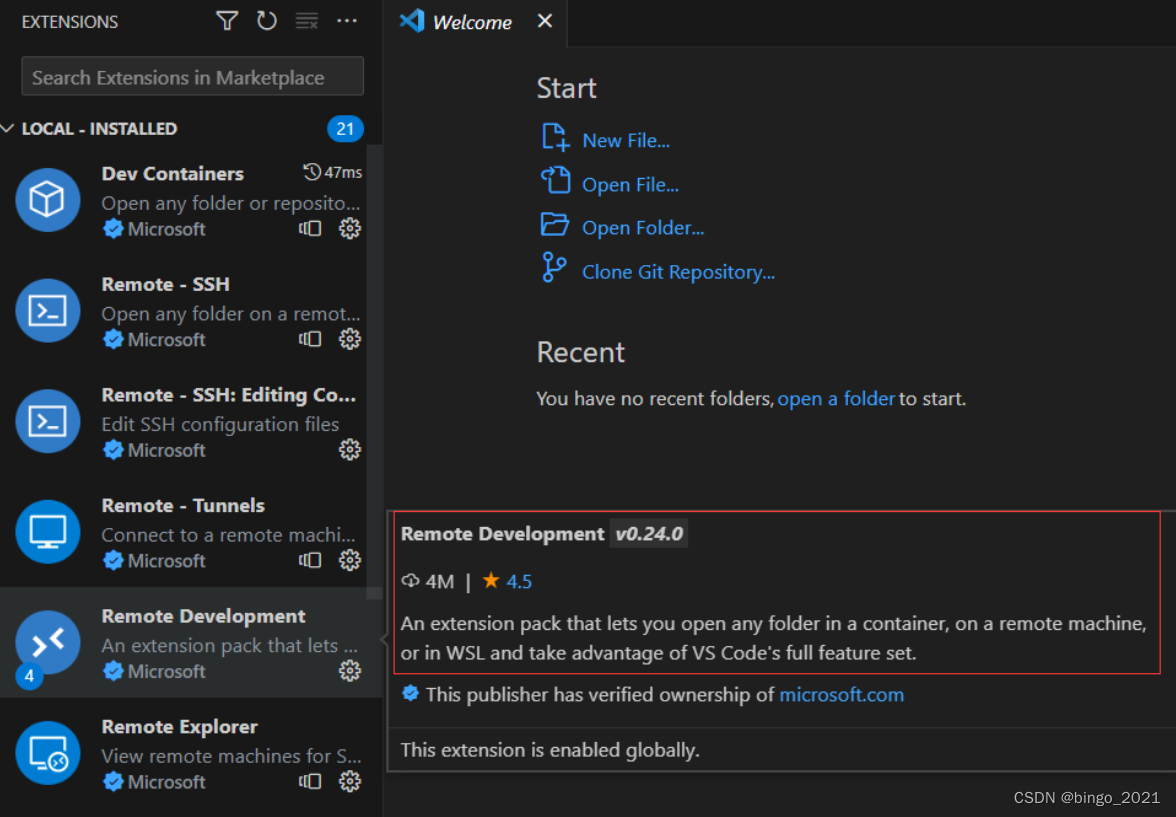The width and height of the screenshot is (1176, 817).
Task: Click the 4.5 star rating link
Action: [518, 581]
